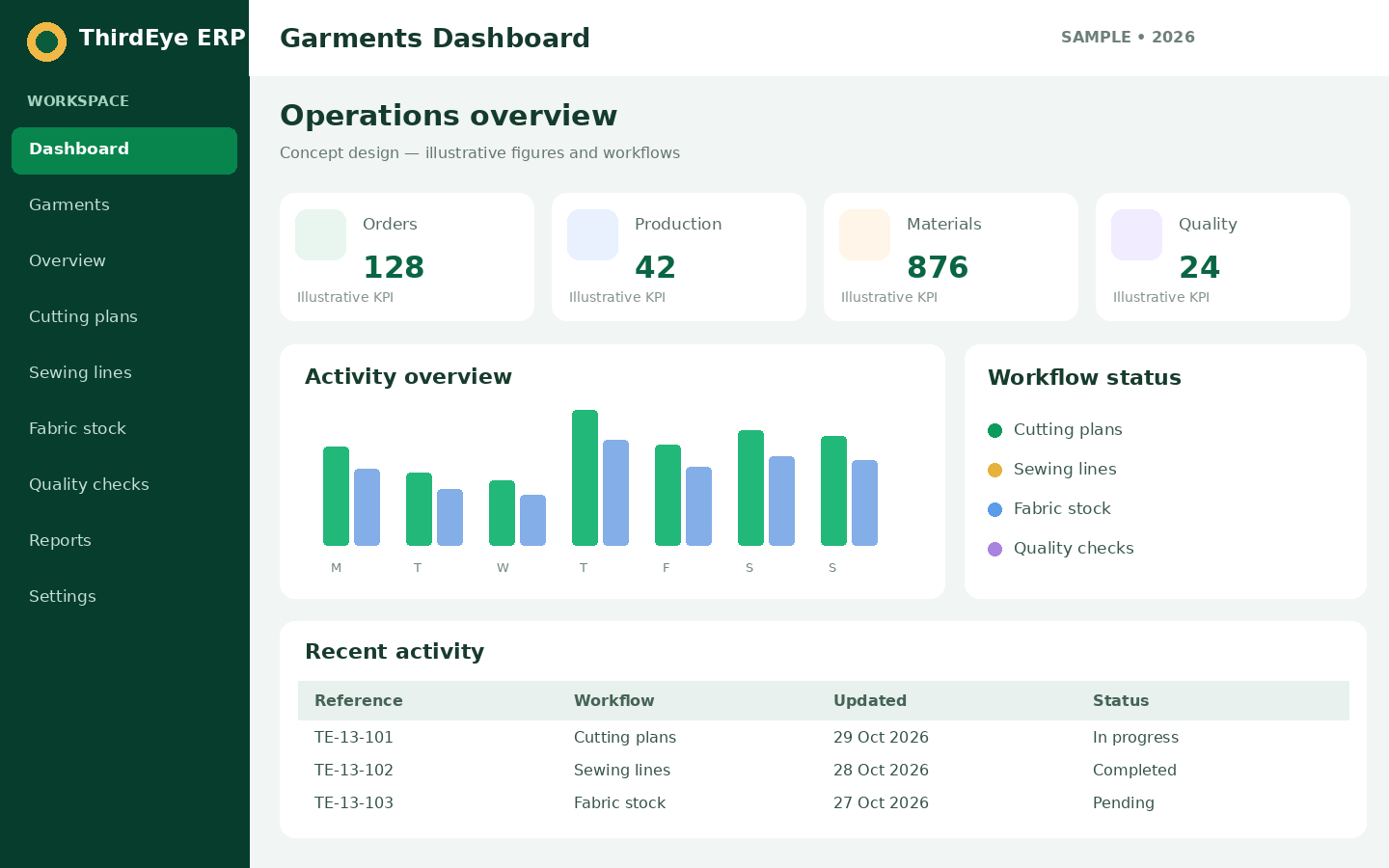The width and height of the screenshot is (1389, 868).
Task: Click the Orders value 128
Action: tap(394, 267)
